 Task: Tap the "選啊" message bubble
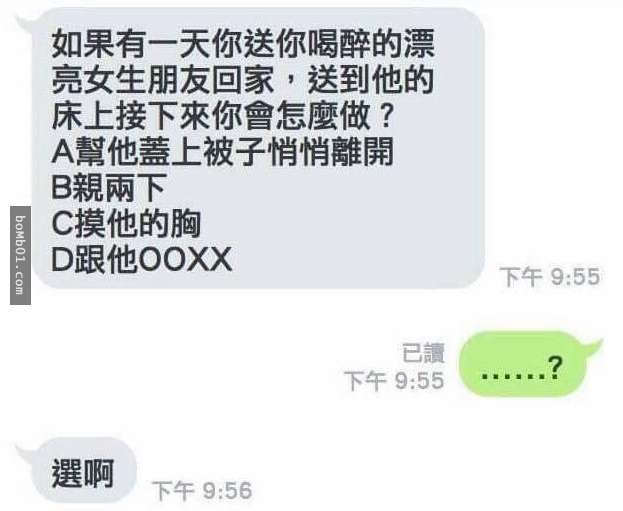(x=84, y=471)
